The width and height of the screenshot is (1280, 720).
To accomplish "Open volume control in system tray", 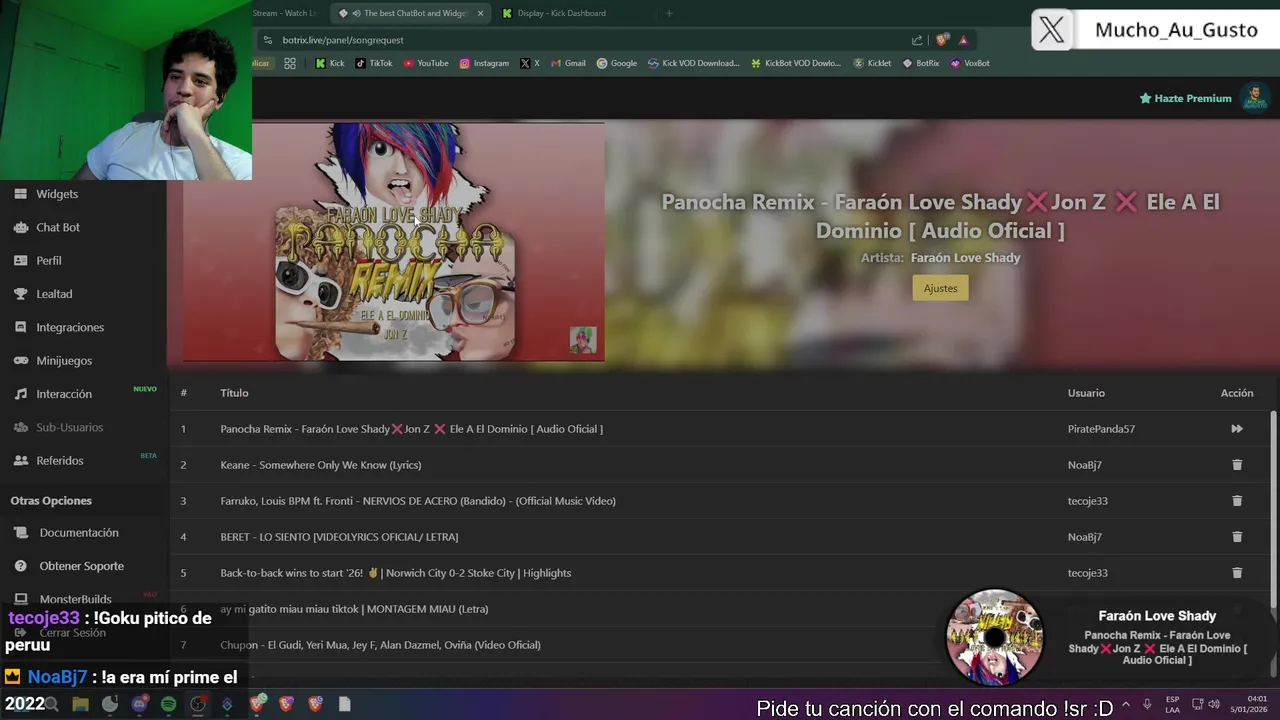I will [x=1213, y=704].
